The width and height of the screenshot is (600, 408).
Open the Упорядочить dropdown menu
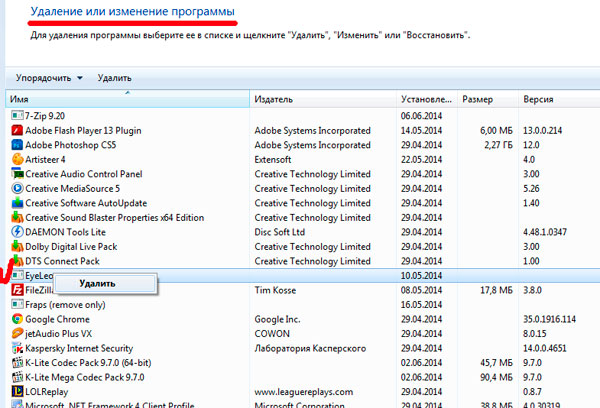click(x=49, y=78)
